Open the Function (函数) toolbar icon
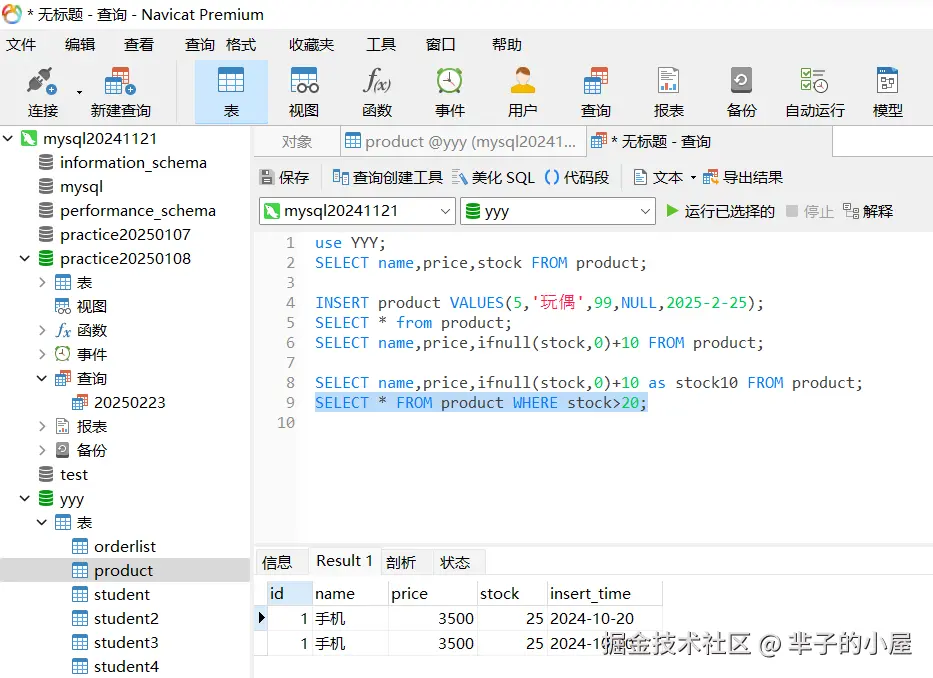 pyautogui.click(x=377, y=92)
